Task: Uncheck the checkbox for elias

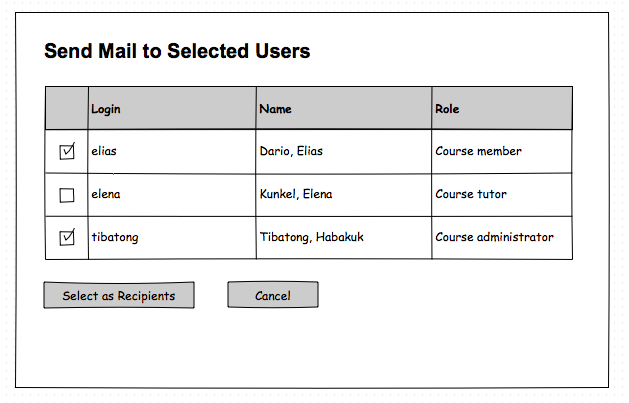Action: point(67,152)
